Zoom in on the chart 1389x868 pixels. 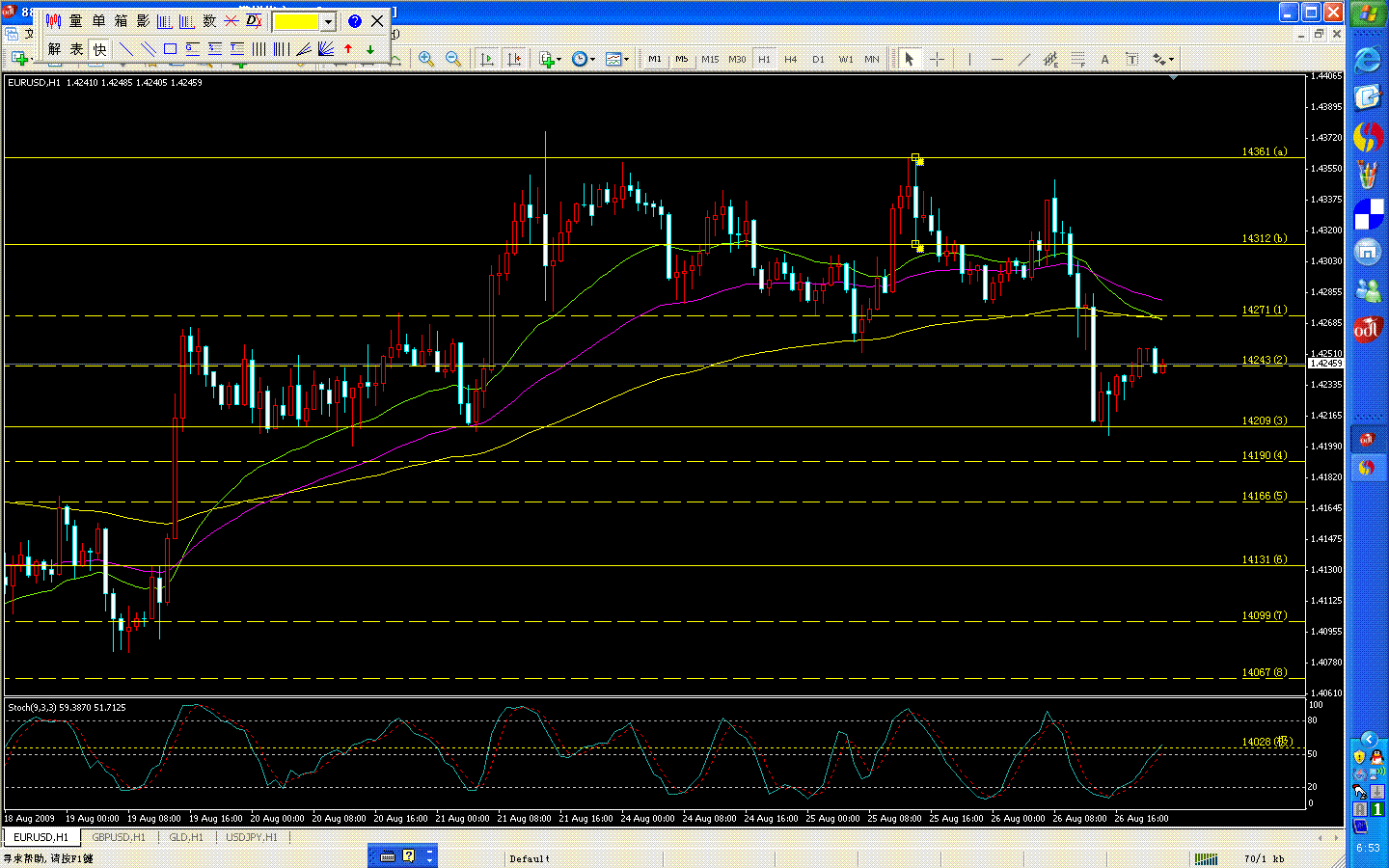425,60
